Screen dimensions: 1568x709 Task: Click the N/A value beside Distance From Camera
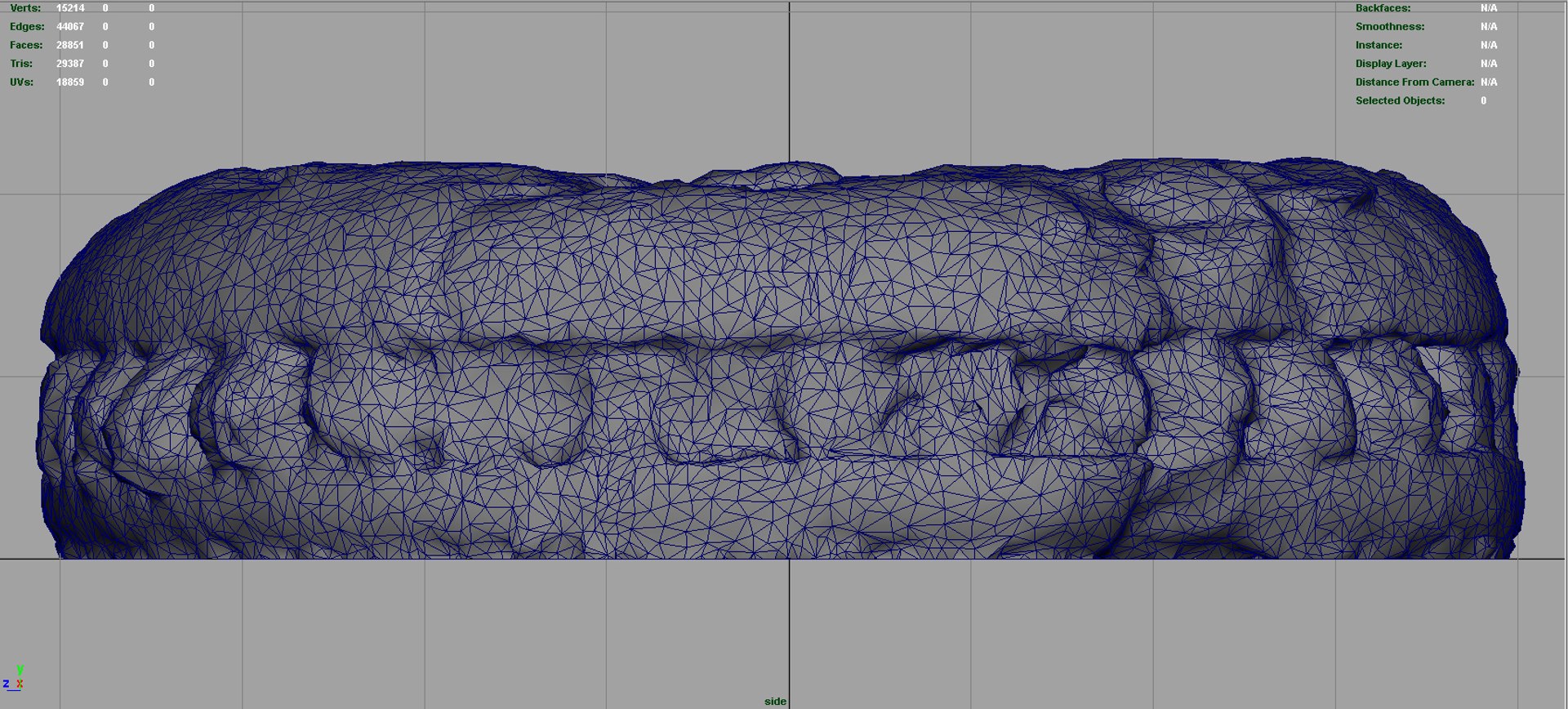[1489, 82]
